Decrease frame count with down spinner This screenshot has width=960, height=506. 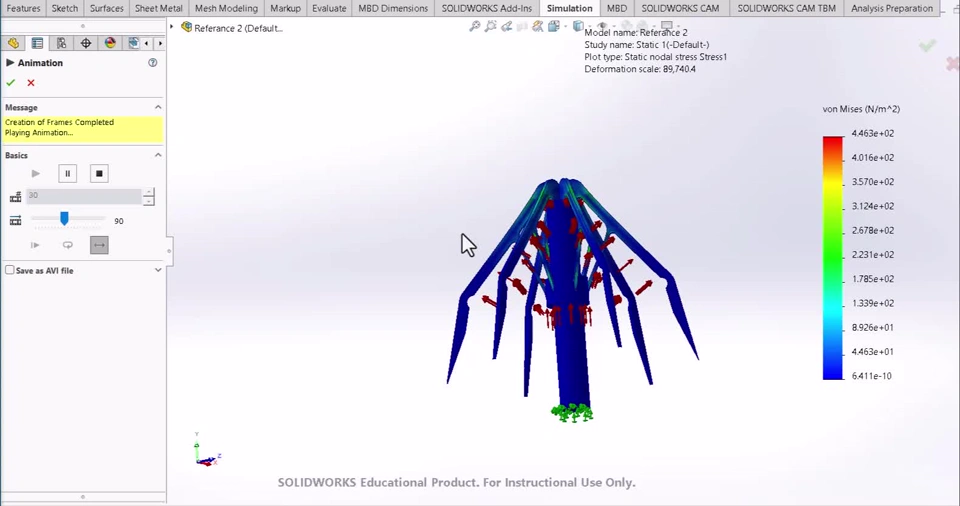pos(148,200)
